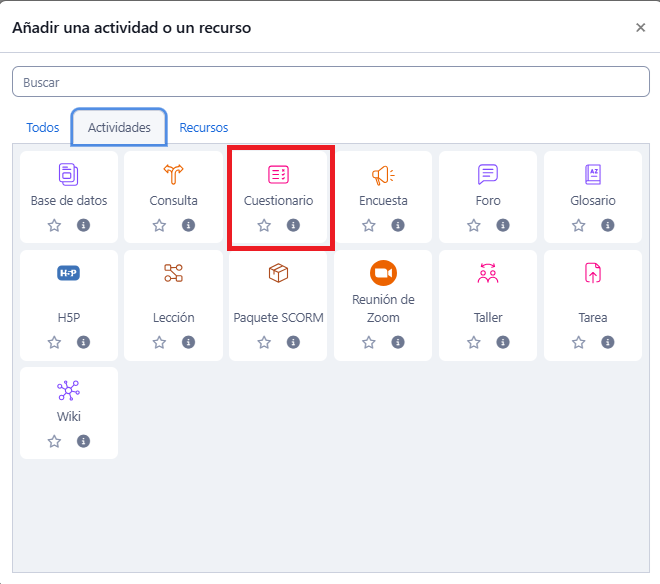
Task: Switch to the Todos tab
Action: tap(43, 128)
